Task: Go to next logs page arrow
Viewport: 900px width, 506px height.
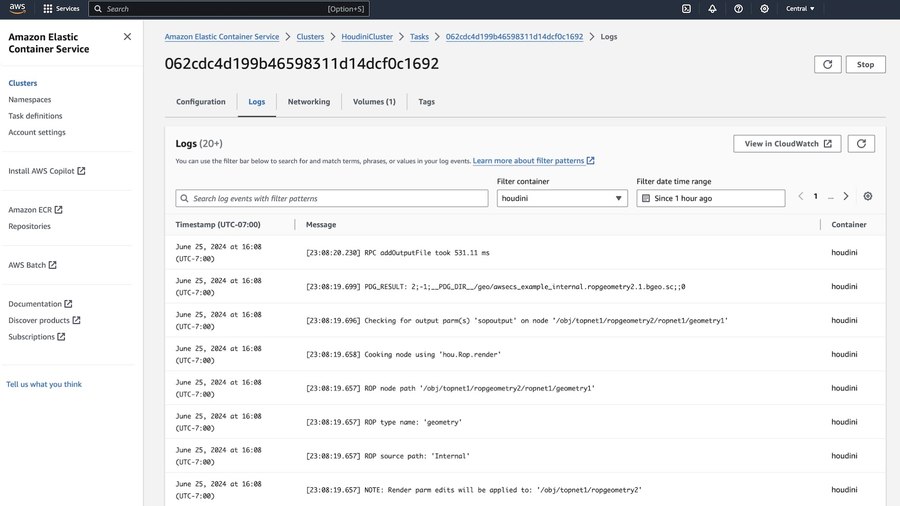Action: click(845, 196)
